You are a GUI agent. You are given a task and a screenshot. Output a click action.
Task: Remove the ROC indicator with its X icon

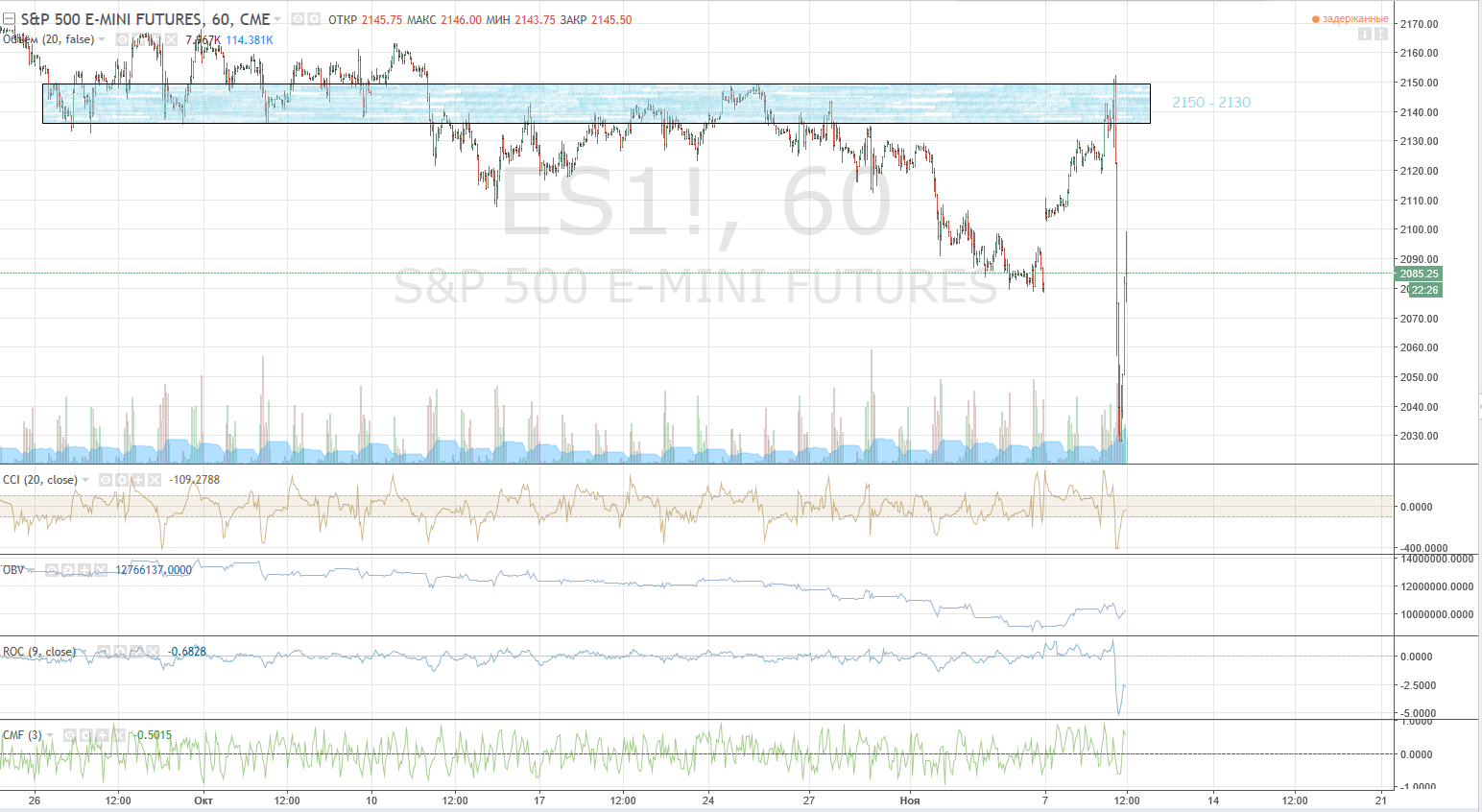coord(152,652)
